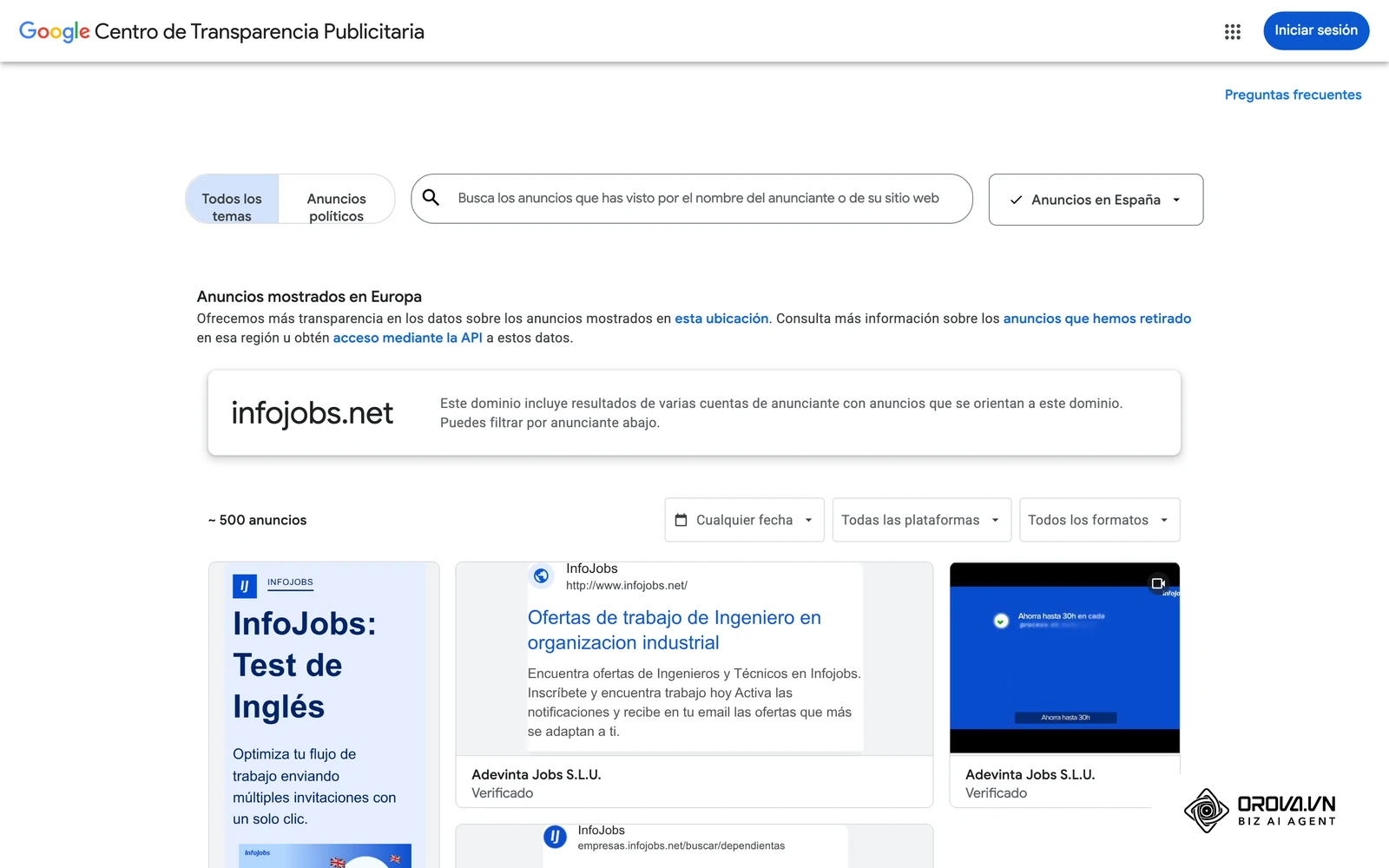Open anuncios que hemos retirado link
The width and height of the screenshot is (1389, 868).
(x=1097, y=319)
